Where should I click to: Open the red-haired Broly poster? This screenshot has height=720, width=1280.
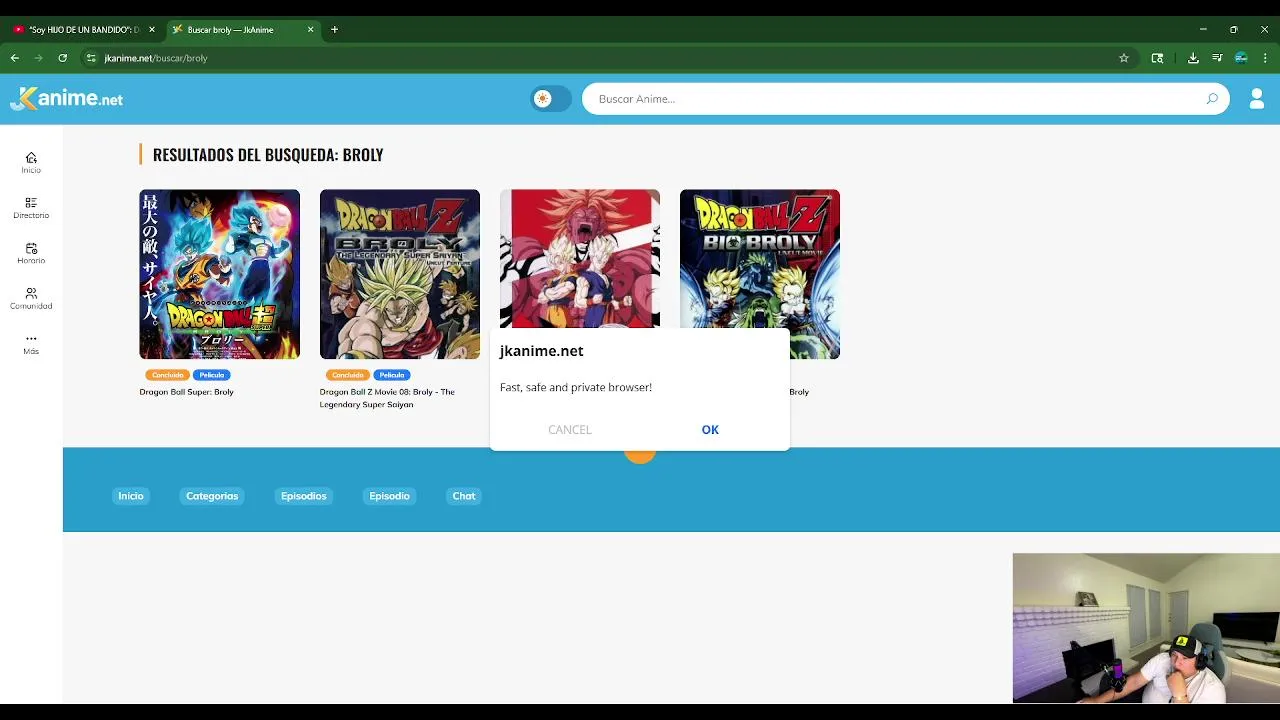click(x=579, y=258)
